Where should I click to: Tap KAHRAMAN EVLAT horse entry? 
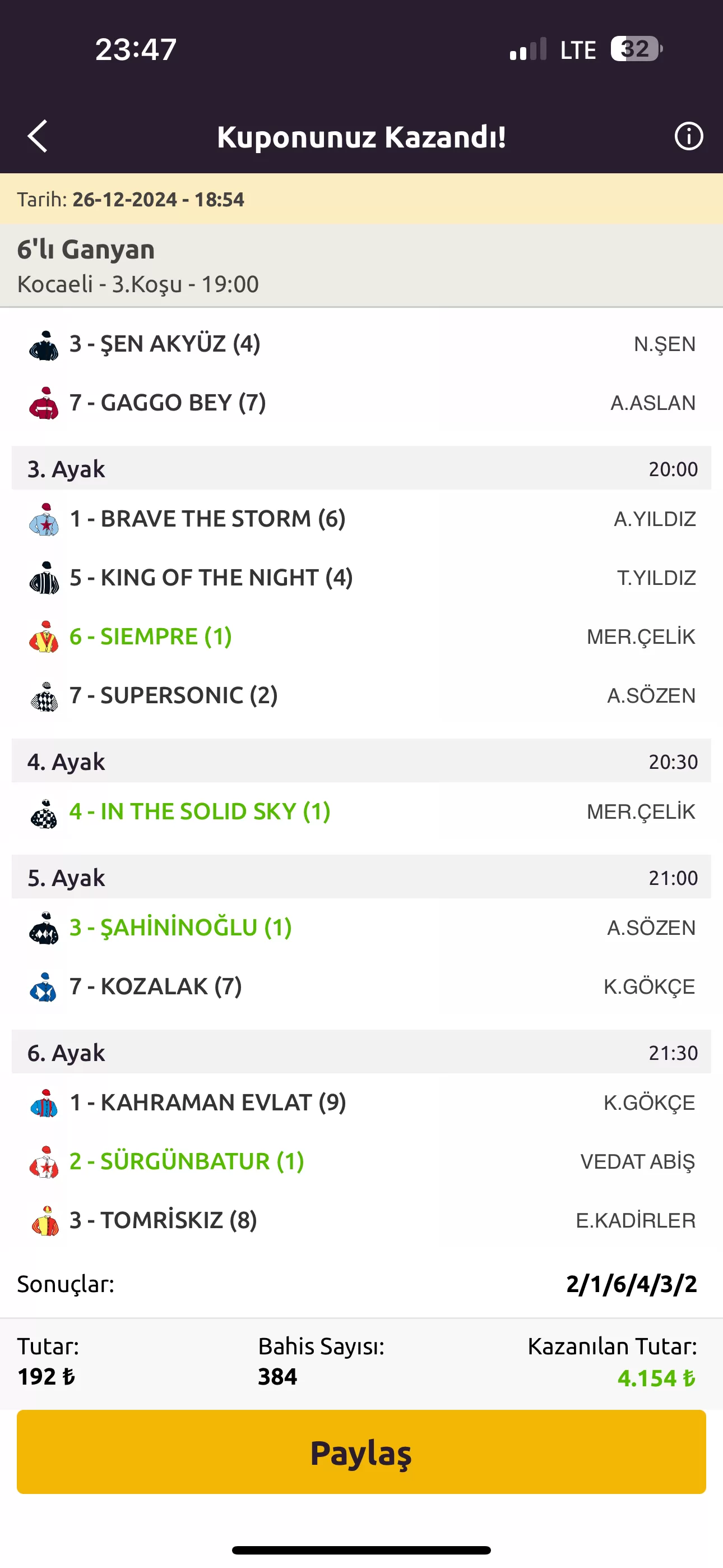tap(207, 1103)
